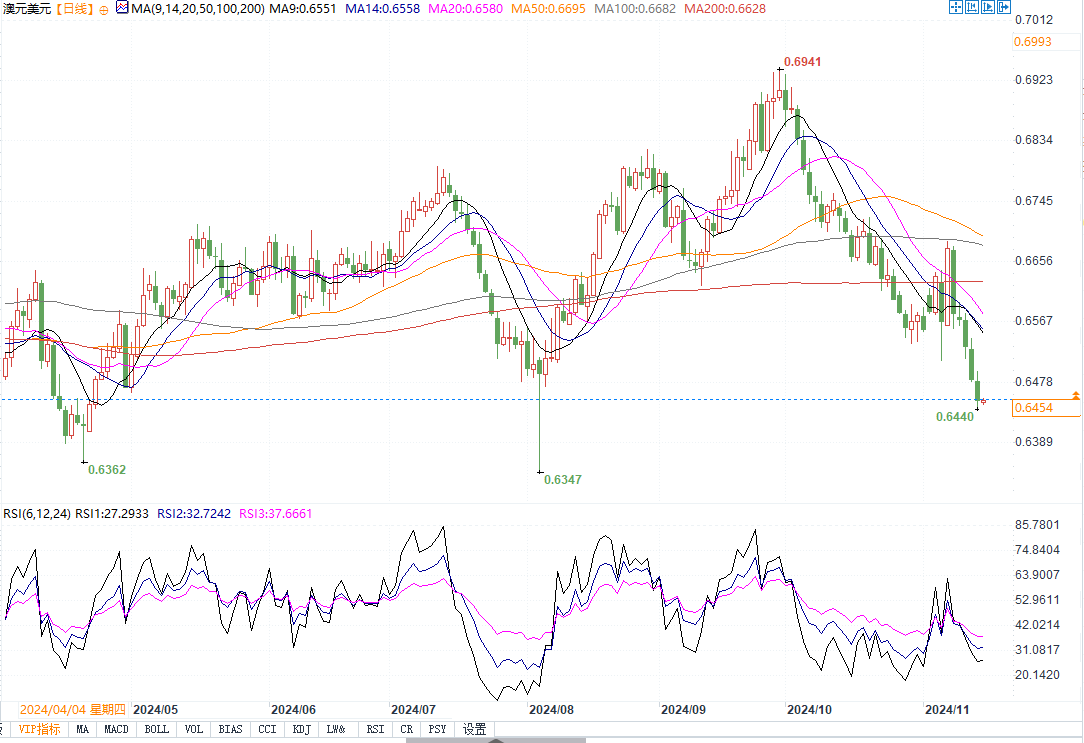The image size is (1084, 743).
Task: Open the VIP指标 tab
Action: (x=39, y=729)
